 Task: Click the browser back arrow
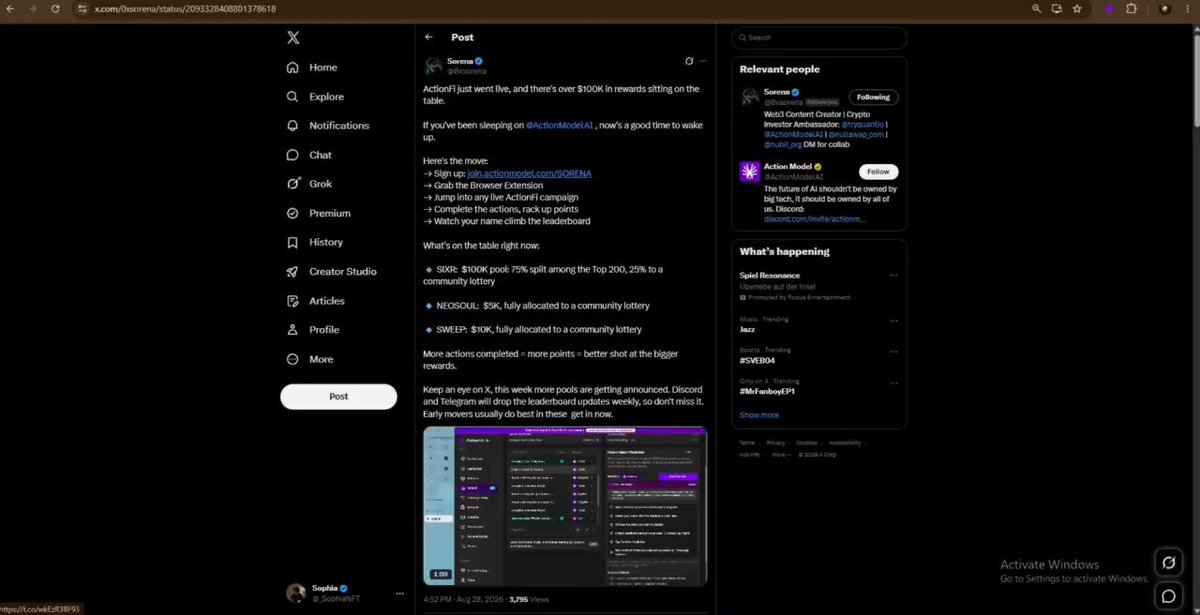click(10, 8)
